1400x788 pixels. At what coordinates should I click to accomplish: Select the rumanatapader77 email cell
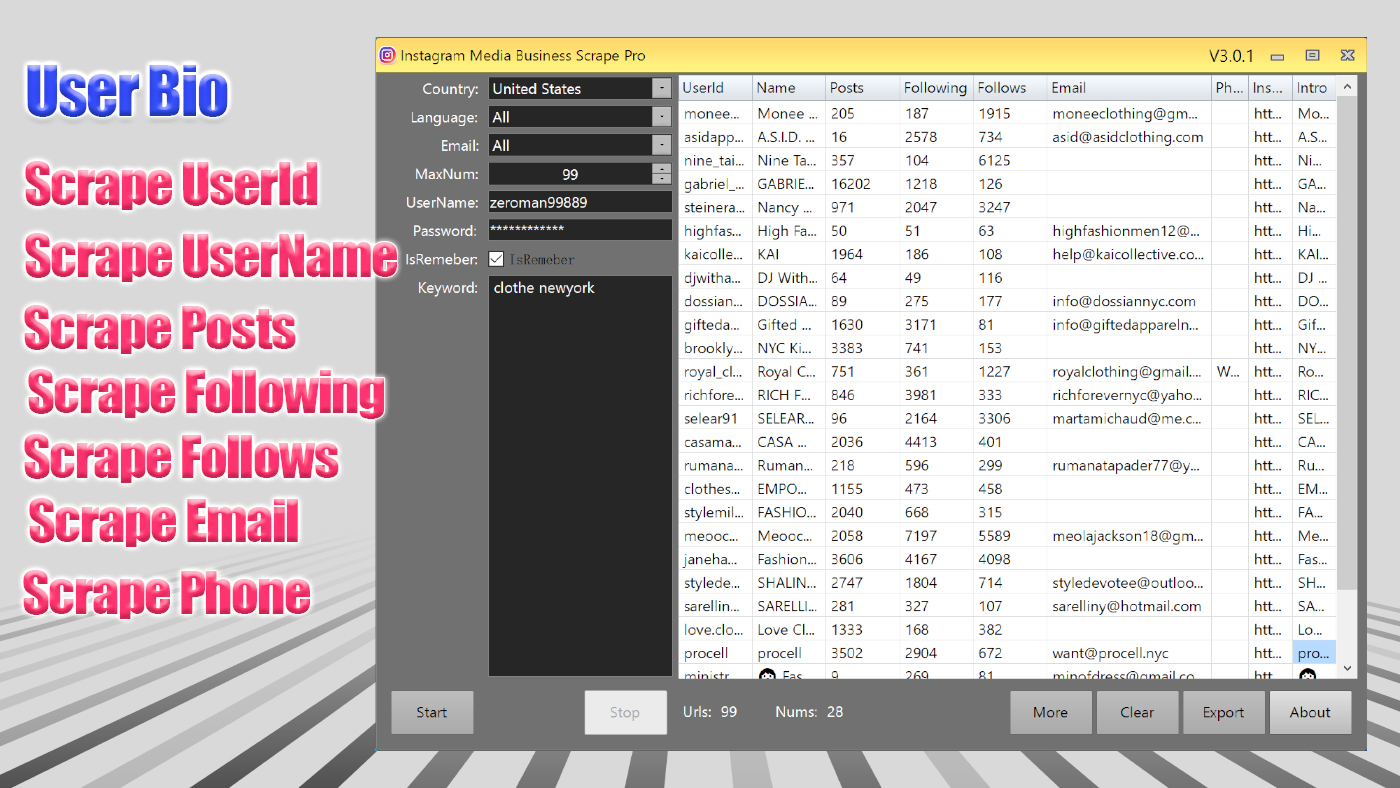tap(1129, 465)
